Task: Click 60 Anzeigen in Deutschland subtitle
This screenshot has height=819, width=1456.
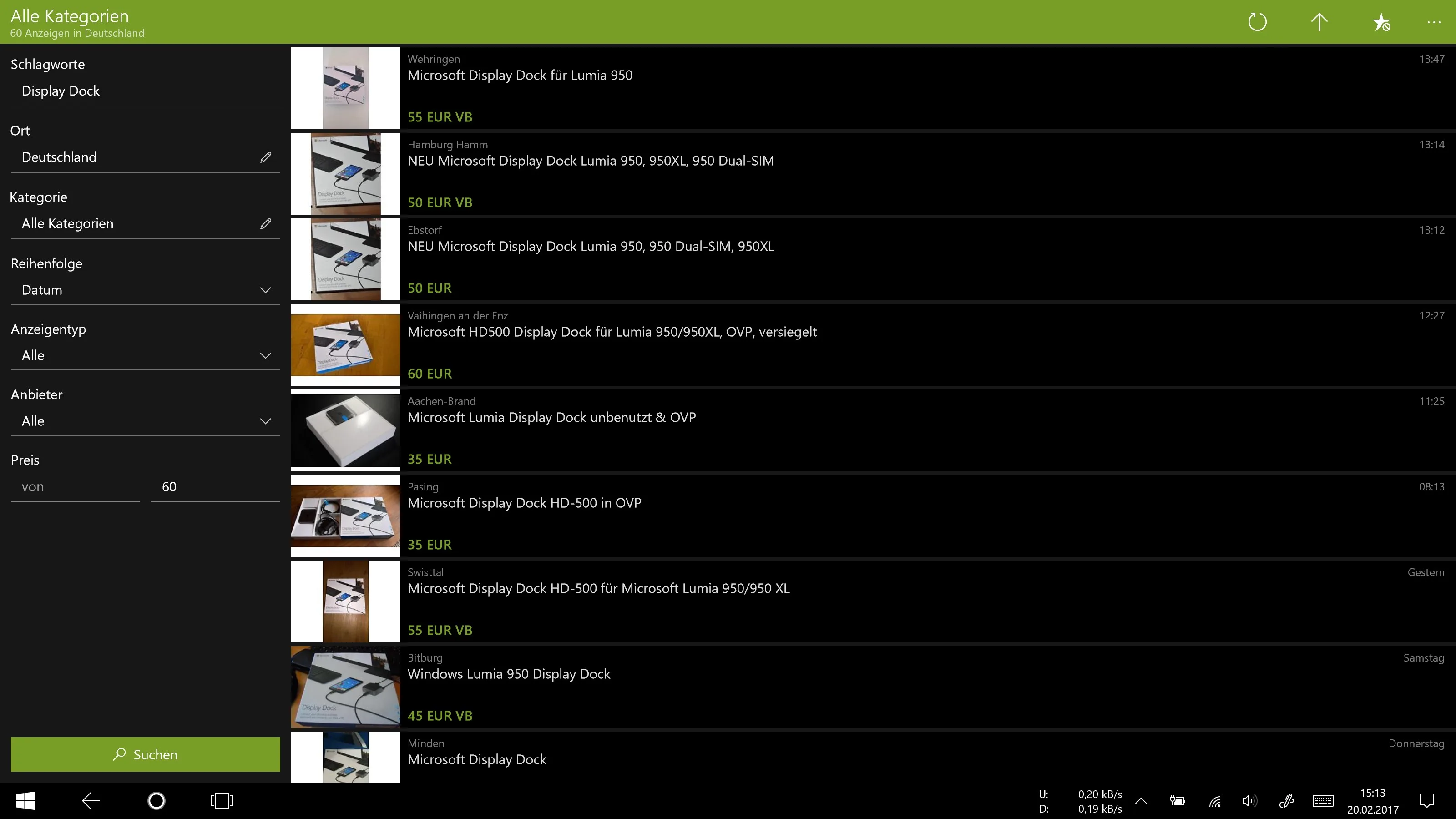Action: point(77,33)
